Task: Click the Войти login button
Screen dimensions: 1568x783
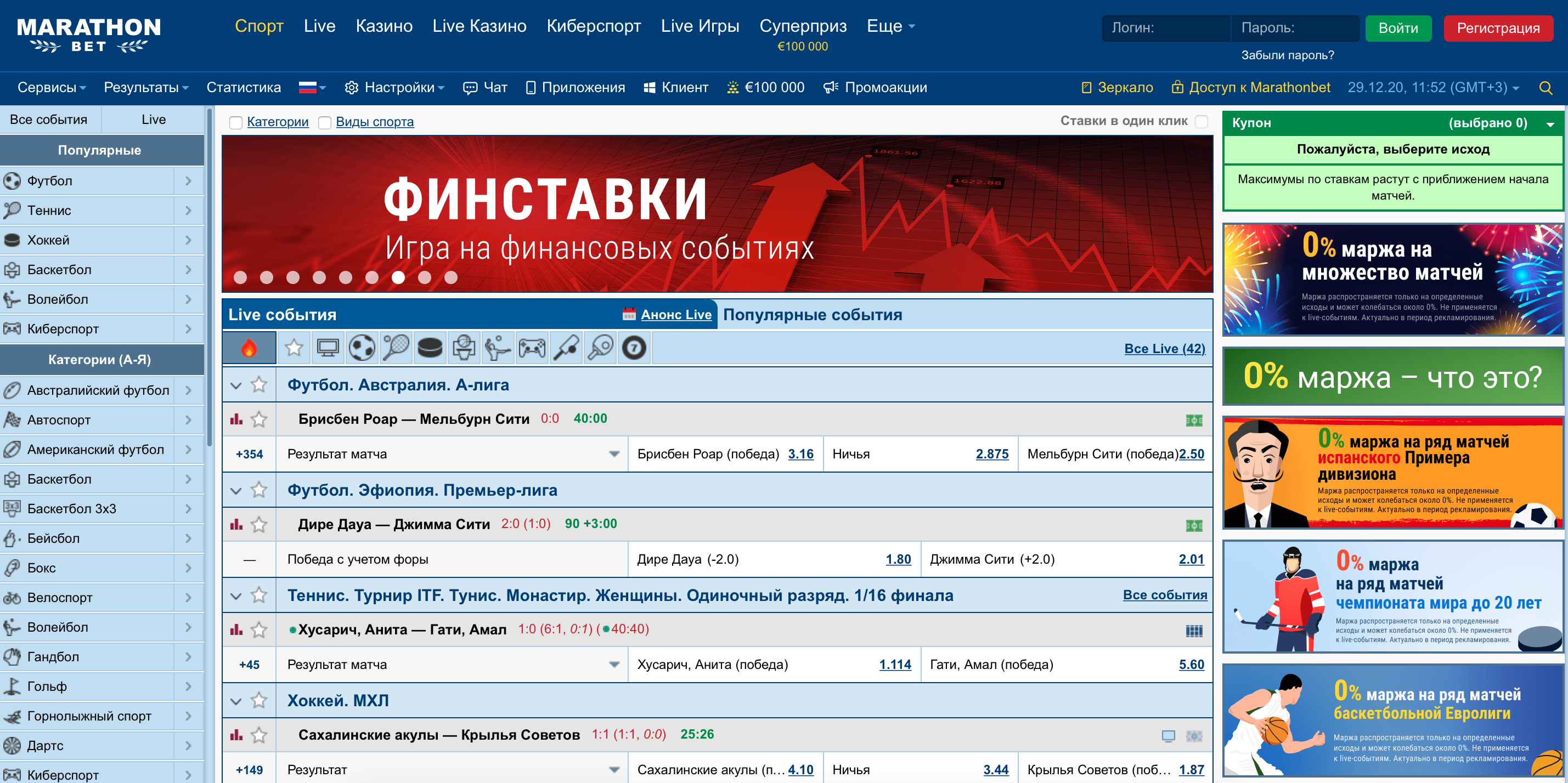Action: (1397, 28)
